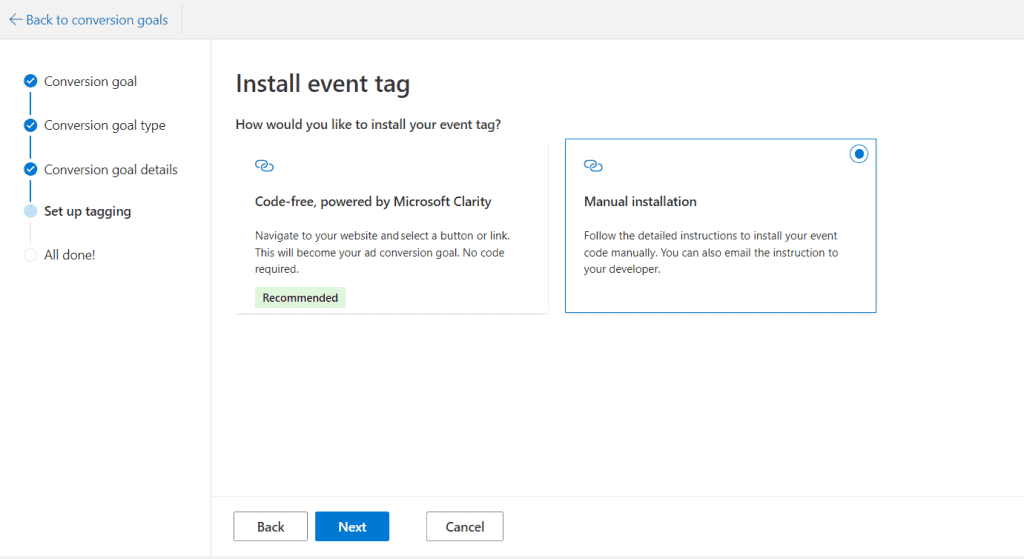The image size is (1024, 559).
Task: Click the 'Follow the detailed instructions' description
Action: coord(711,252)
